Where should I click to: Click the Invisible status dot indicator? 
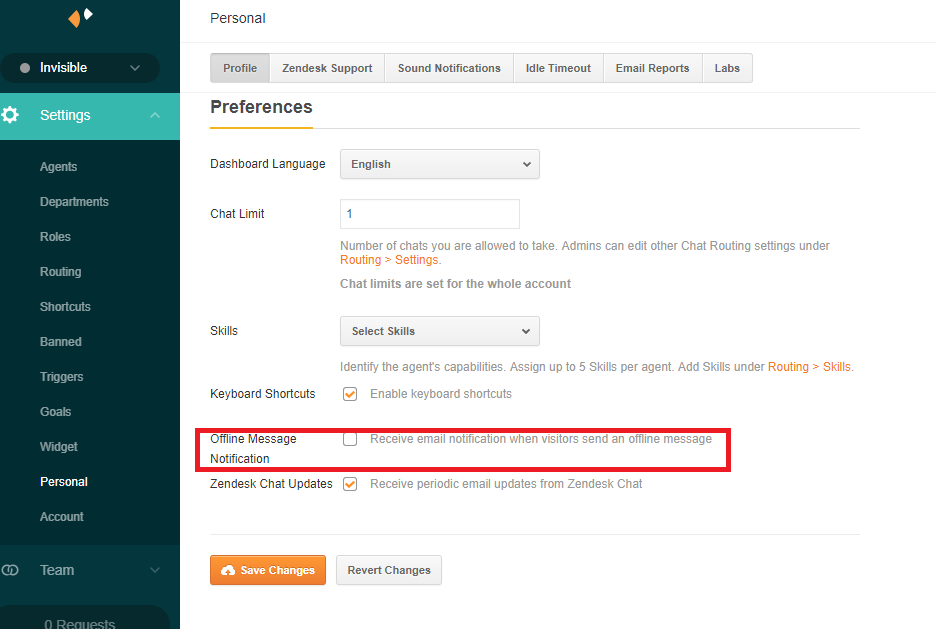[x=24, y=68]
